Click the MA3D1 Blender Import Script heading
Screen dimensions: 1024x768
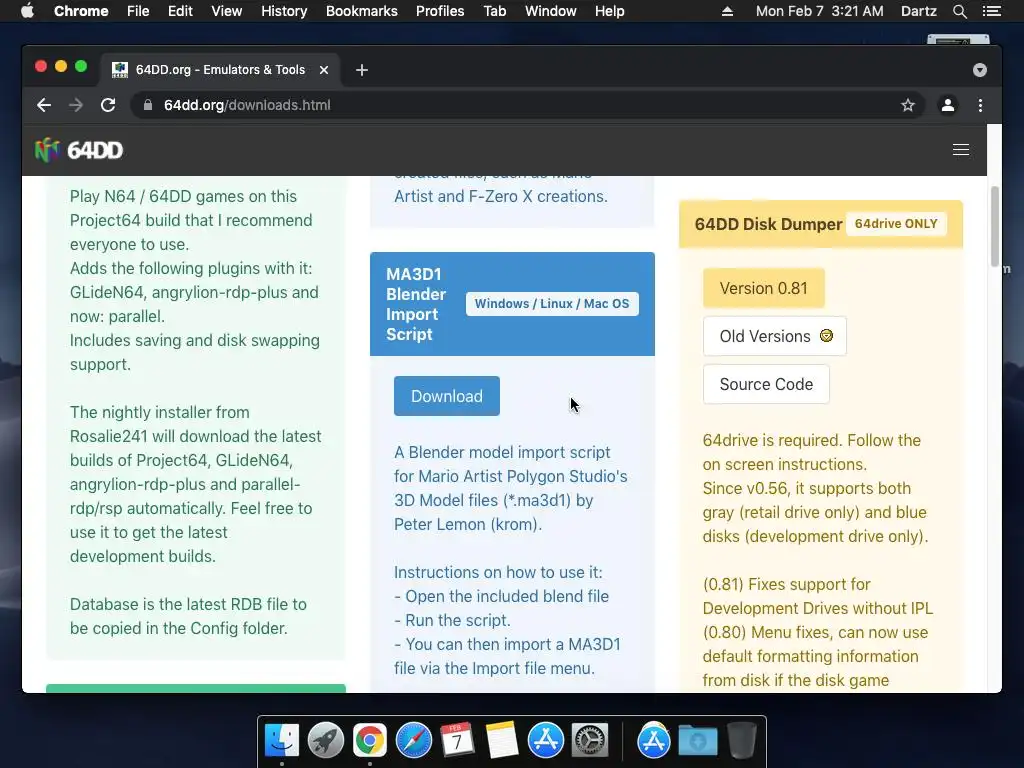(416, 304)
